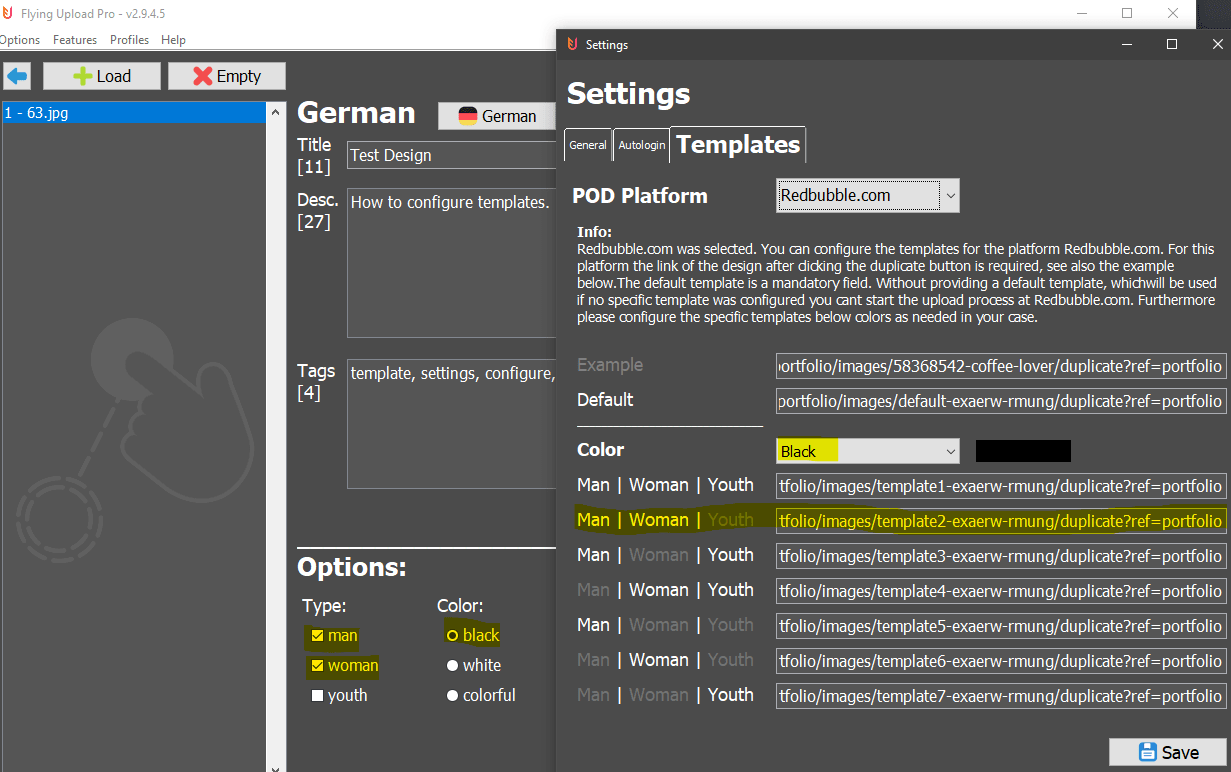Click the template5 URL field
Image resolution: width=1231 pixels, height=772 pixels.
1001,626
